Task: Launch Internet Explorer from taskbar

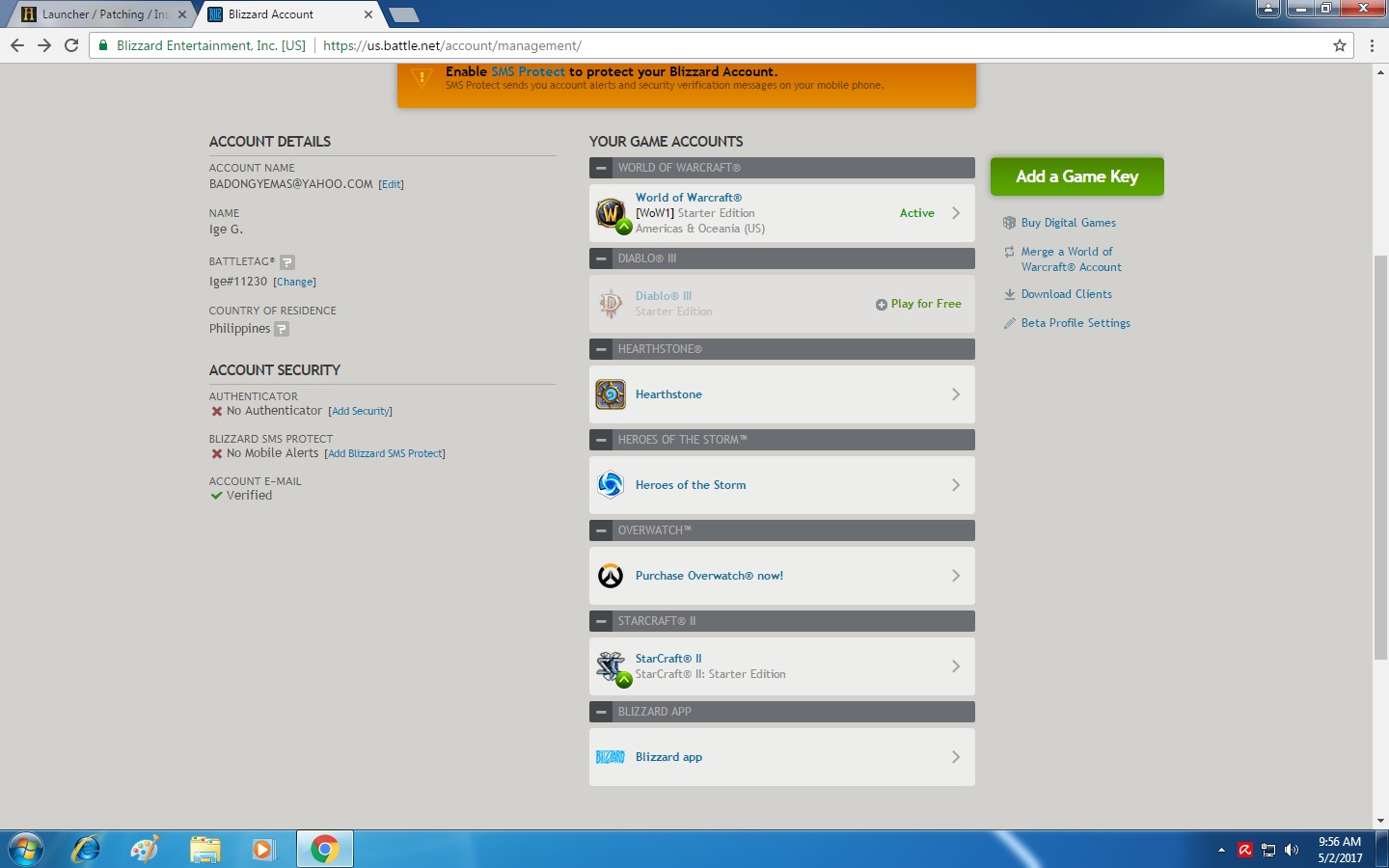Action: [x=87, y=850]
